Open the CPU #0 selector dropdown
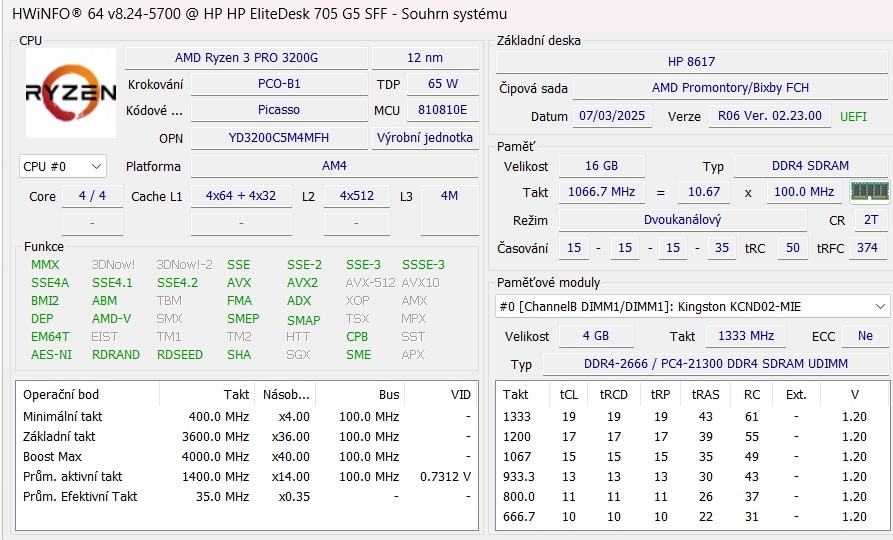Screen dimensions: 893x540 pyautogui.click(x=63, y=166)
